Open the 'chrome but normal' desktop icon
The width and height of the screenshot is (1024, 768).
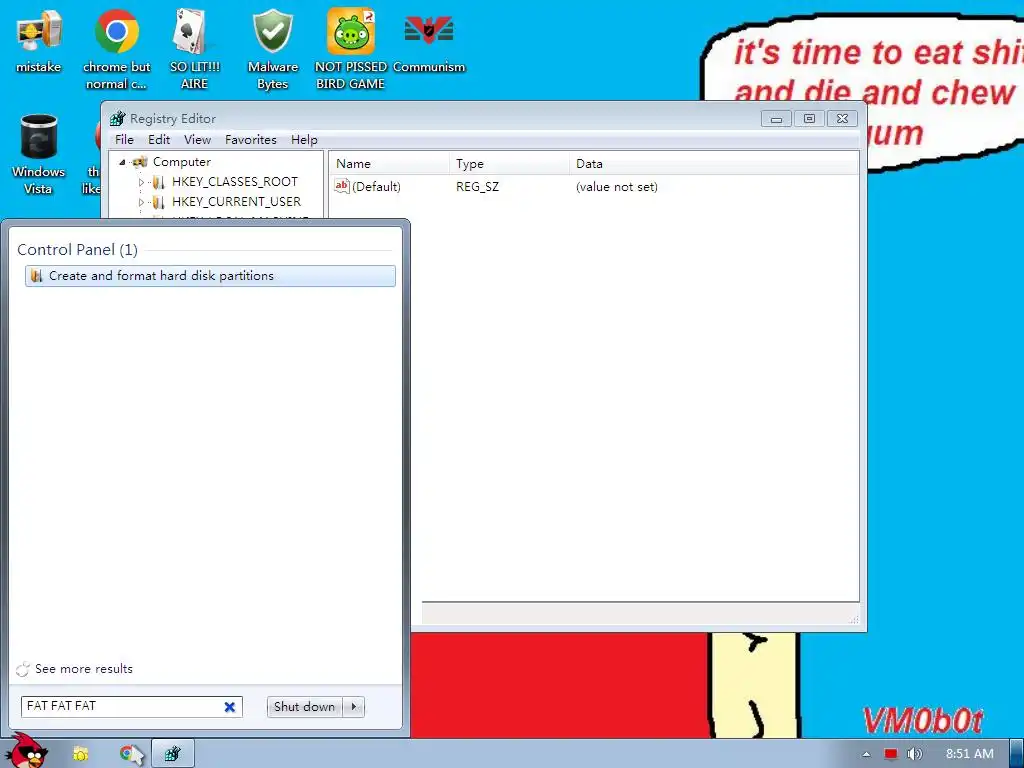click(116, 50)
